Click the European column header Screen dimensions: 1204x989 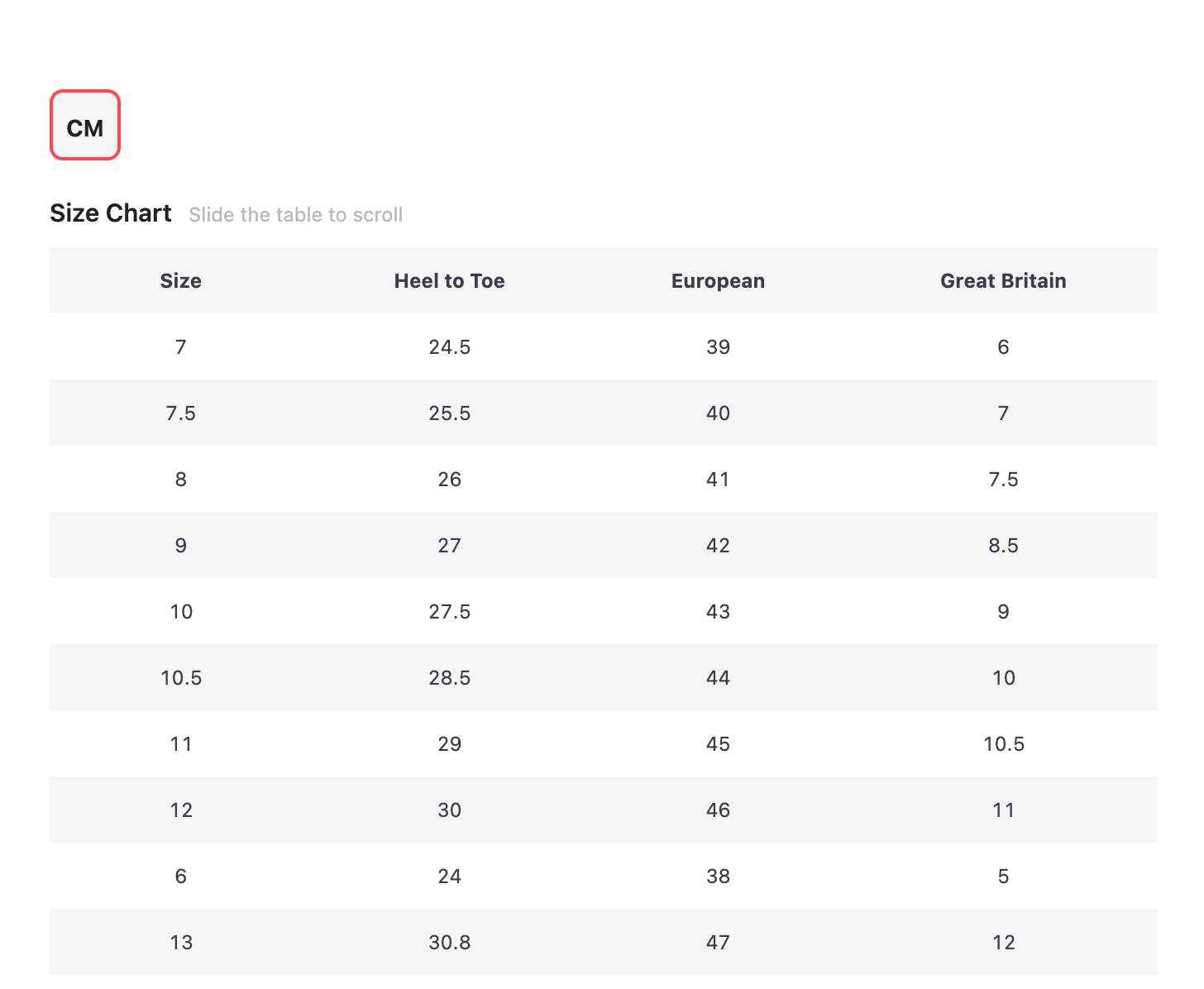[718, 281]
